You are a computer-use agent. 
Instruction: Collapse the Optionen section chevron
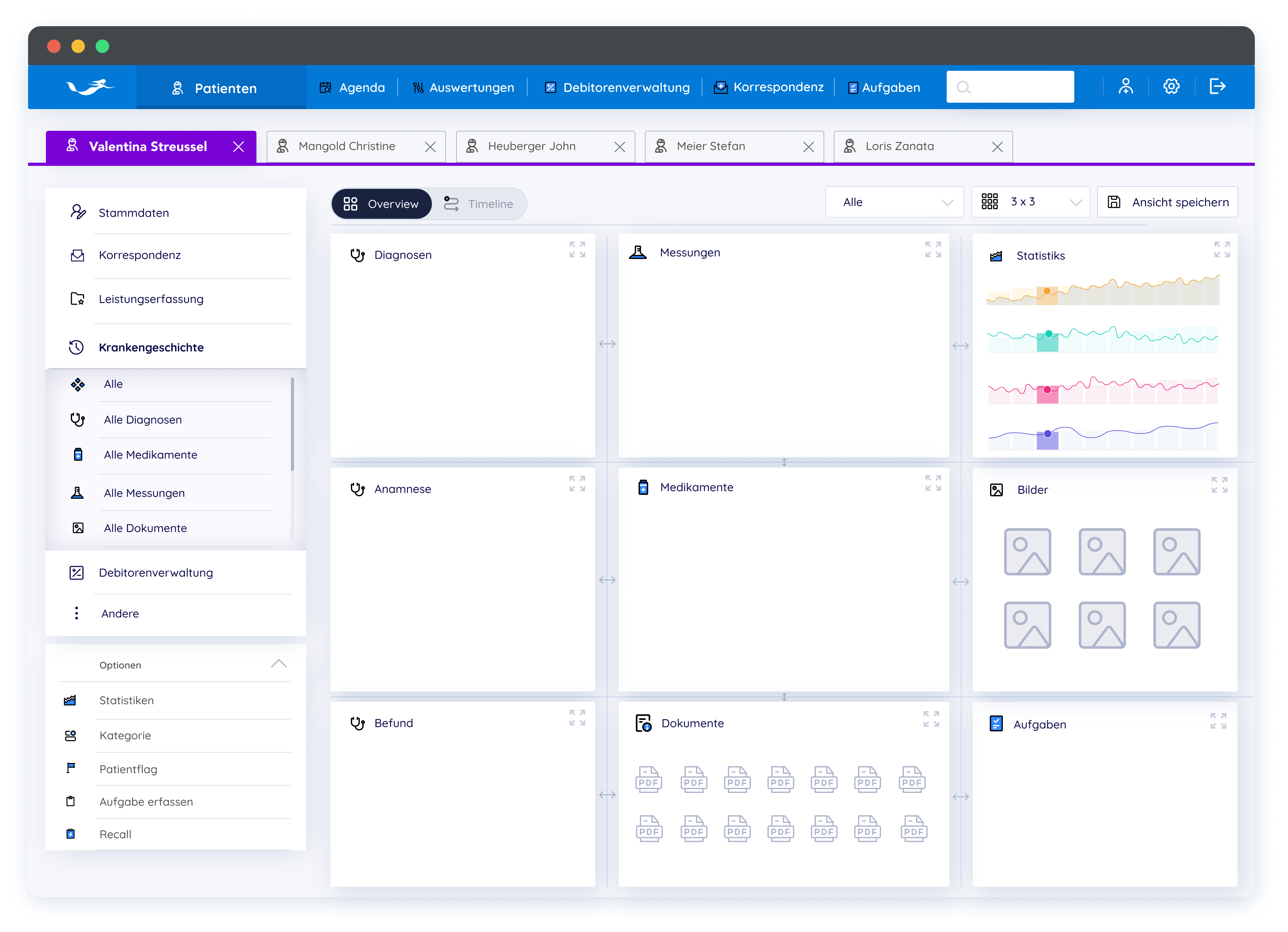[279, 663]
